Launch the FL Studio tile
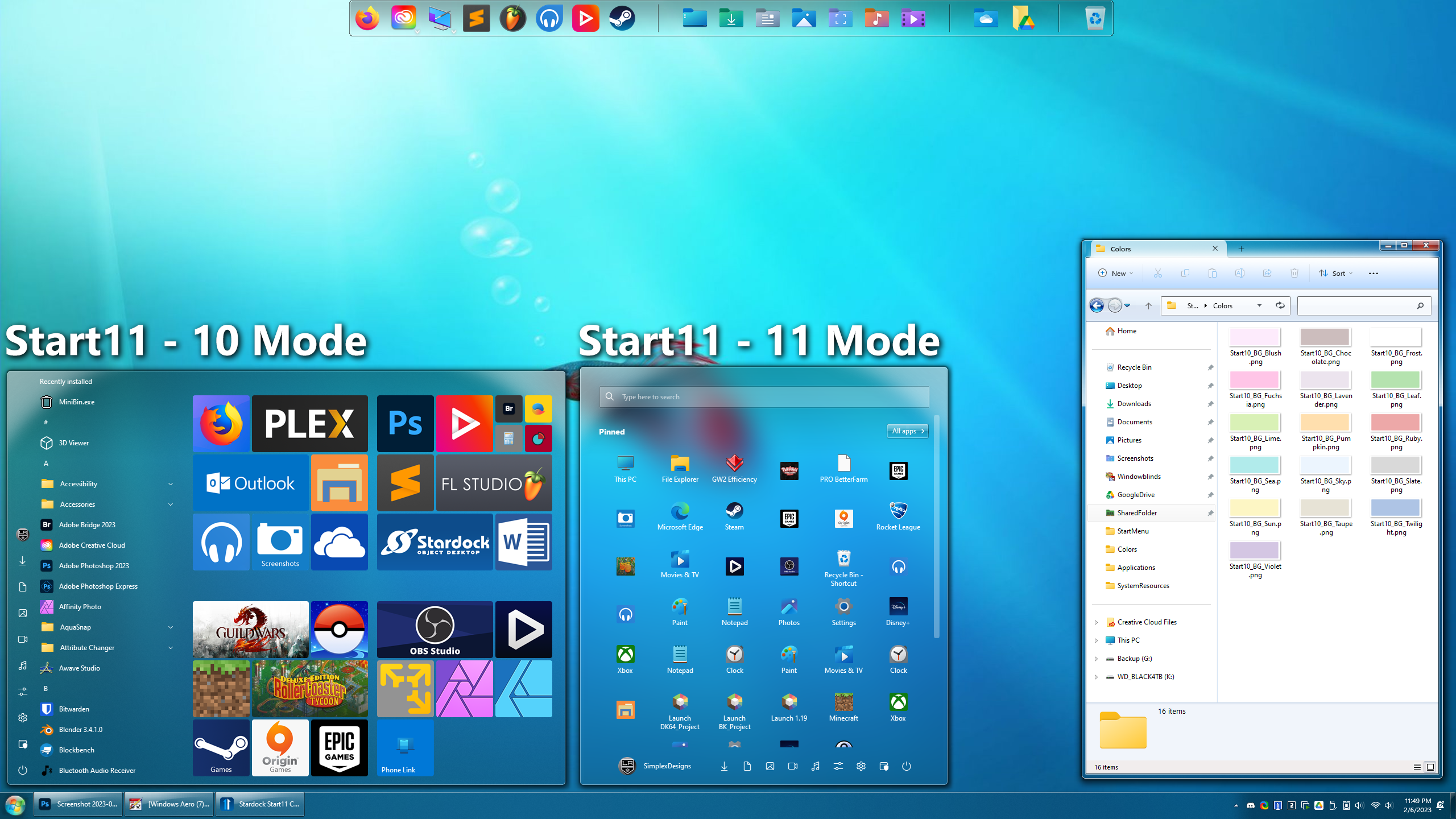1456x819 pixels. pyautogui.click(x=493, y=483)
